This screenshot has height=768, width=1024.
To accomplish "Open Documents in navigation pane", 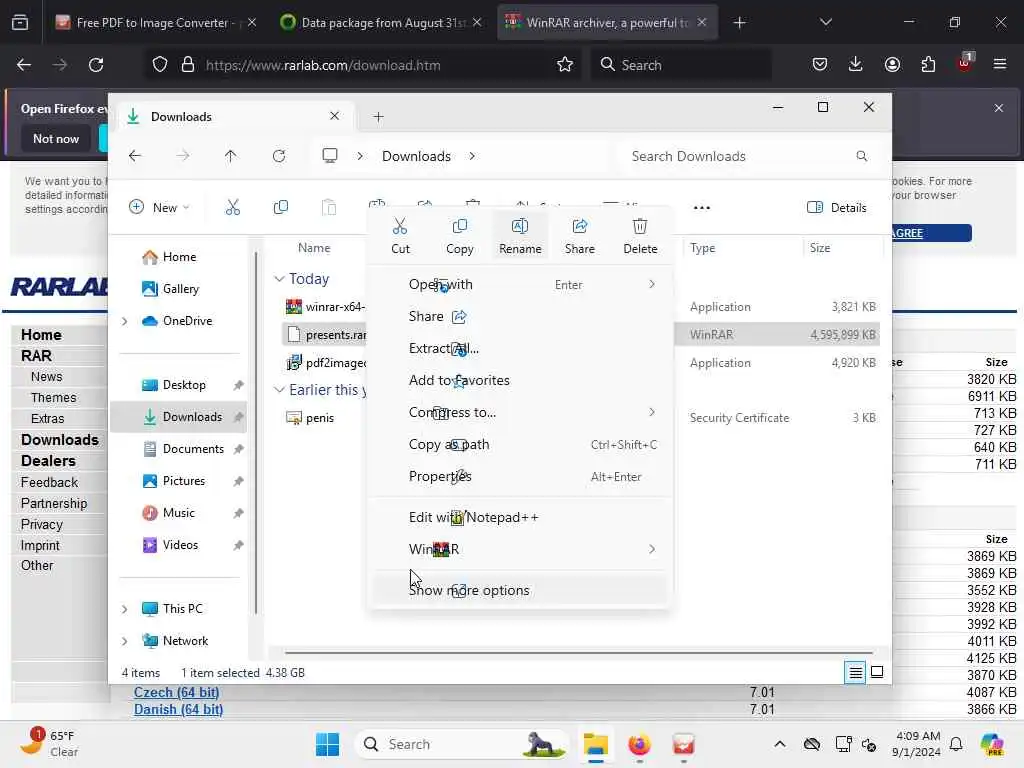I will pyautogui.click(x=193, y=449).
